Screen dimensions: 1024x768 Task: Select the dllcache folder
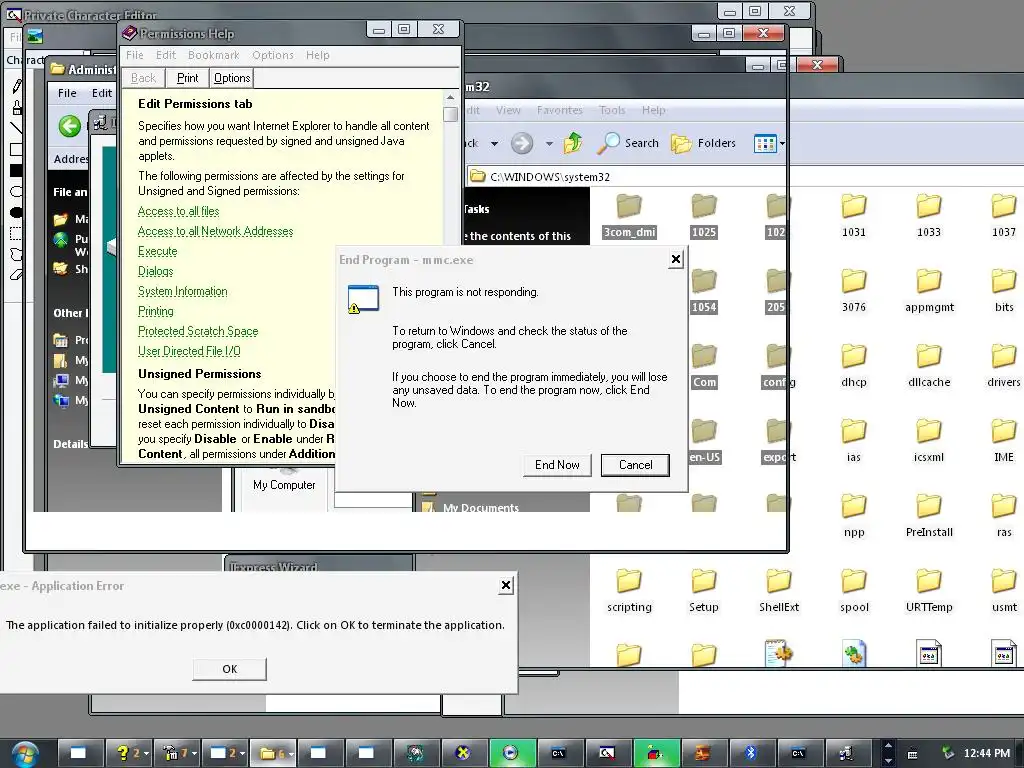929,366
